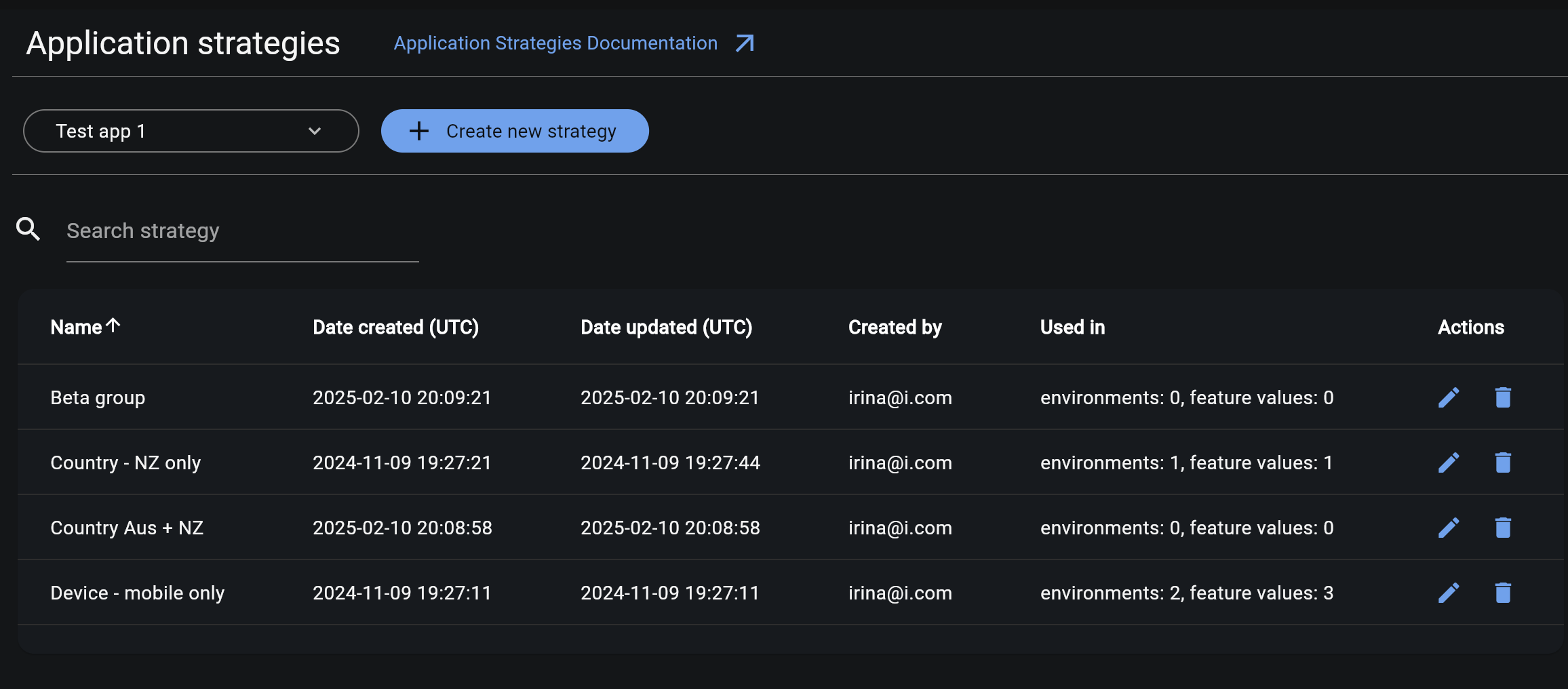Click the external link arrow beside documentation
Image resolution: width=1568 pixels, height=689 pixels.
tap(744, 43)
